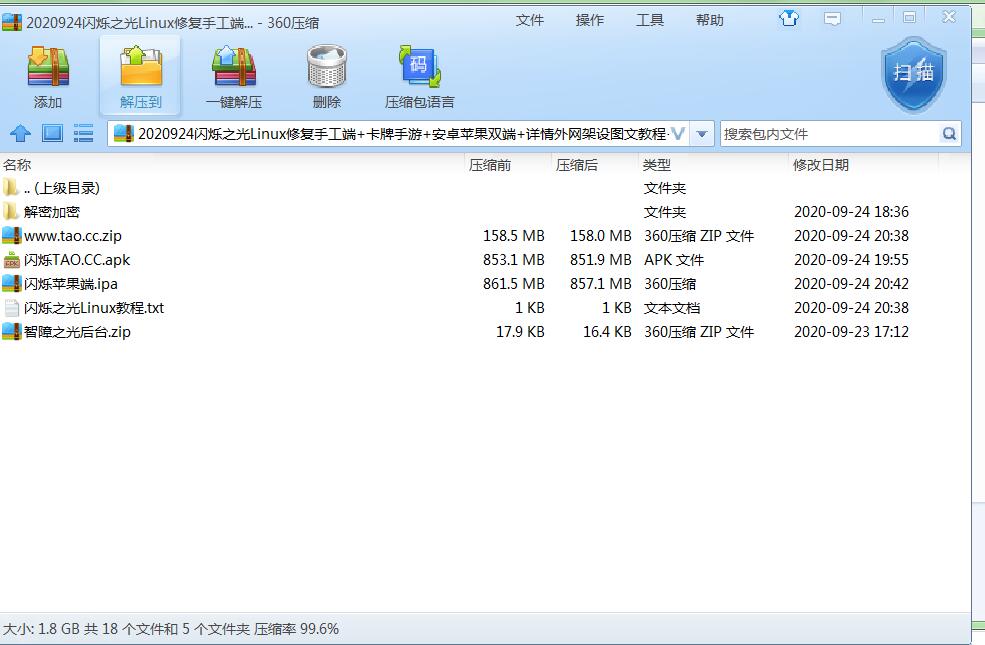Open the 文件 (File) menu
The width and height of the screenshot is (985, 645).
tap(529, 20)
